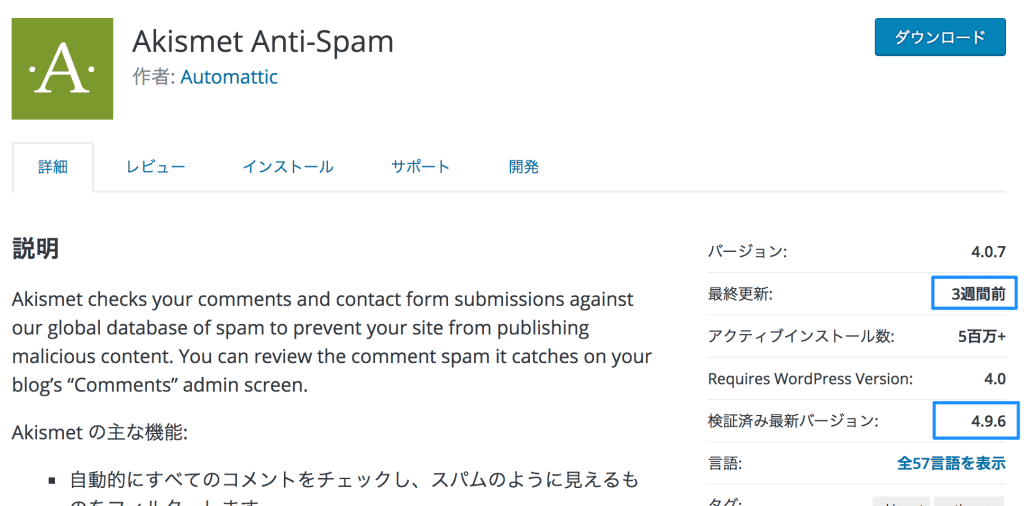Click the highlighted 3週間前 last-updated value
Image resolution: width=1024 pixels, height=506 pixels.
click(x=974, y=294)
